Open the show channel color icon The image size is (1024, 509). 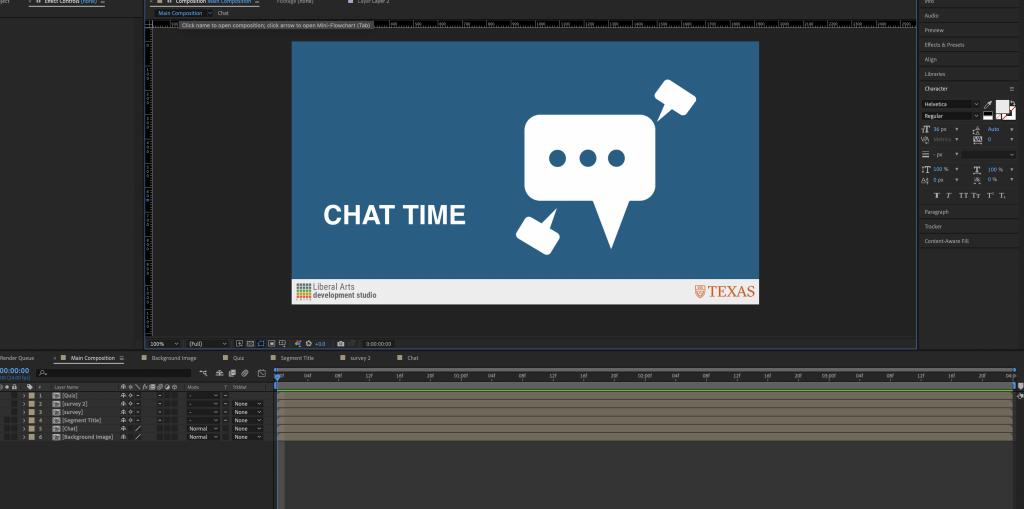(x=298, y=344)
